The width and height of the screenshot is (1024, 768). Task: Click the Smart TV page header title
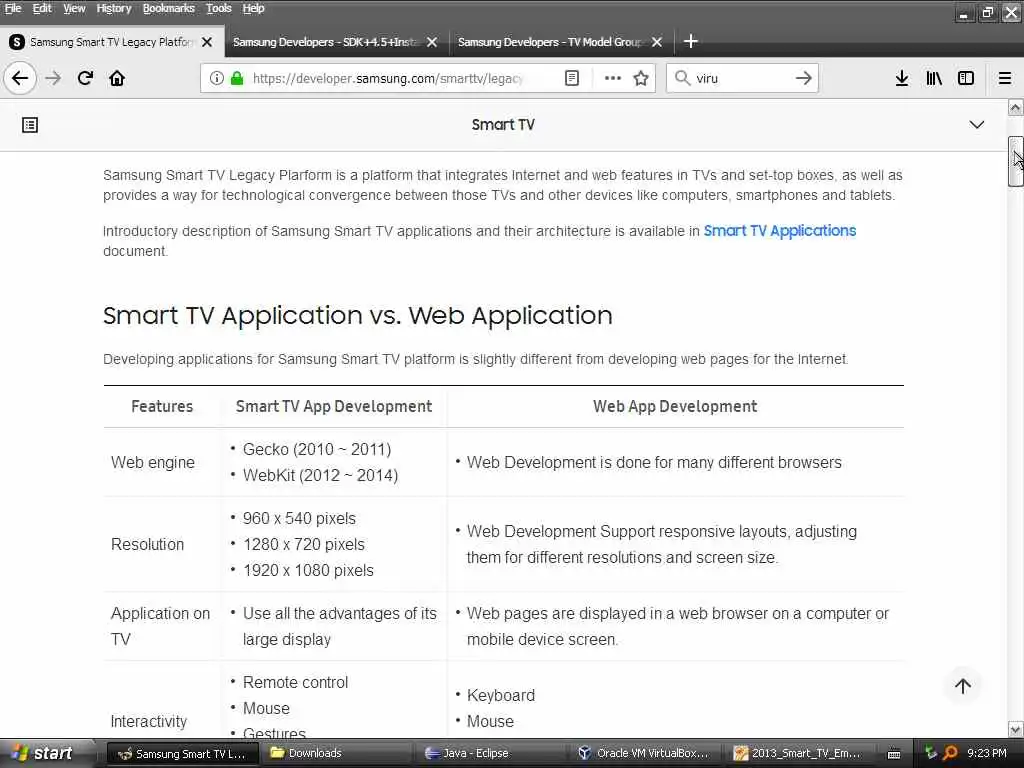503,125
